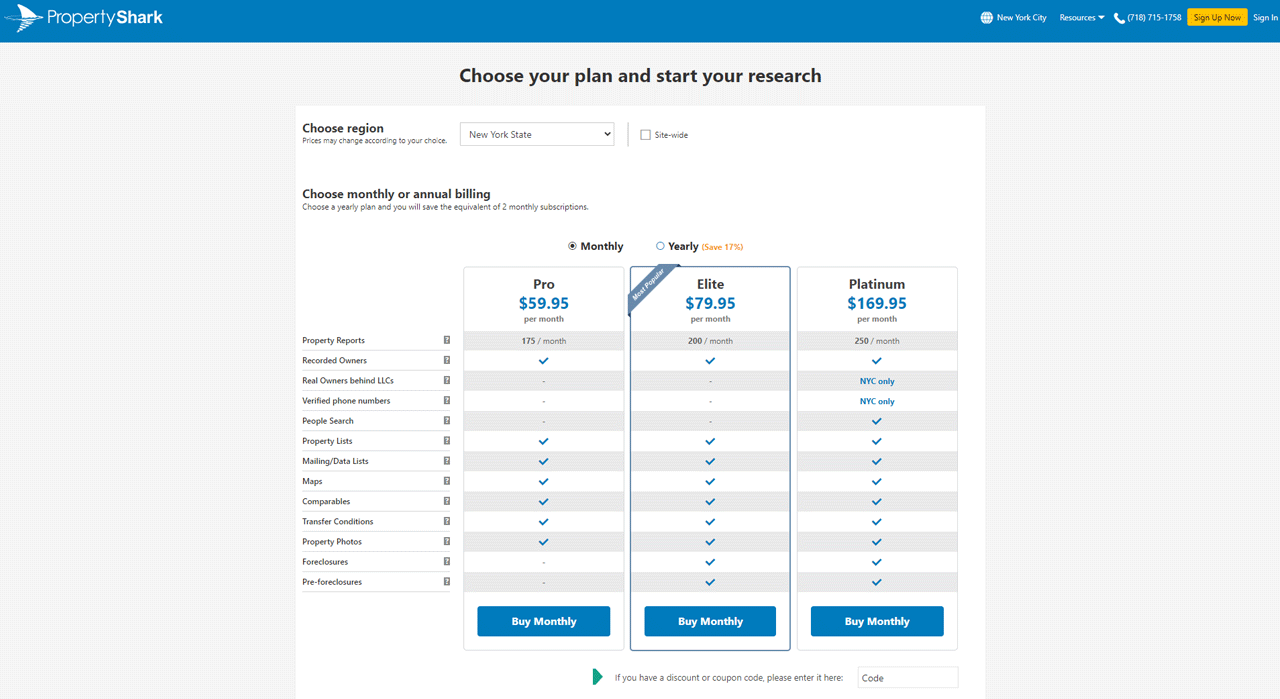Open the New York City location menu

pos(1020,17)
